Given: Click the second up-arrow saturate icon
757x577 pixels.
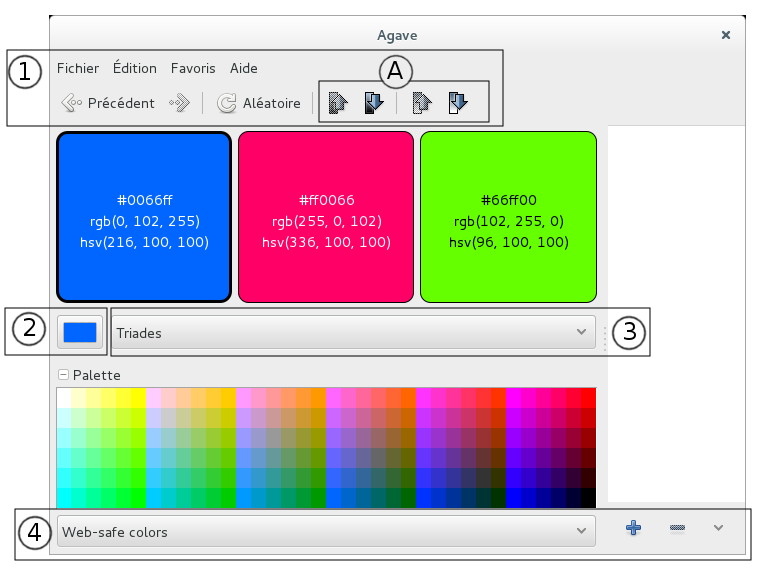Looking at the screenshot, I should (x=421, y=103).
